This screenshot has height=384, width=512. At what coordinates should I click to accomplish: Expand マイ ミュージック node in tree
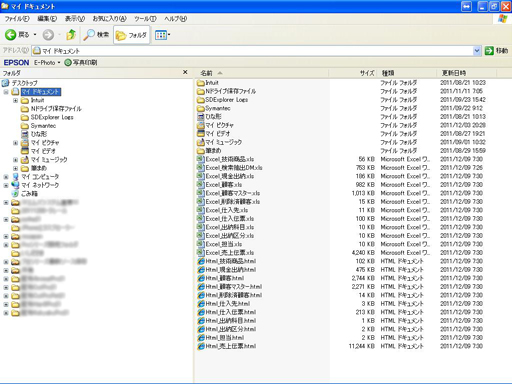[x=15, y=160]
